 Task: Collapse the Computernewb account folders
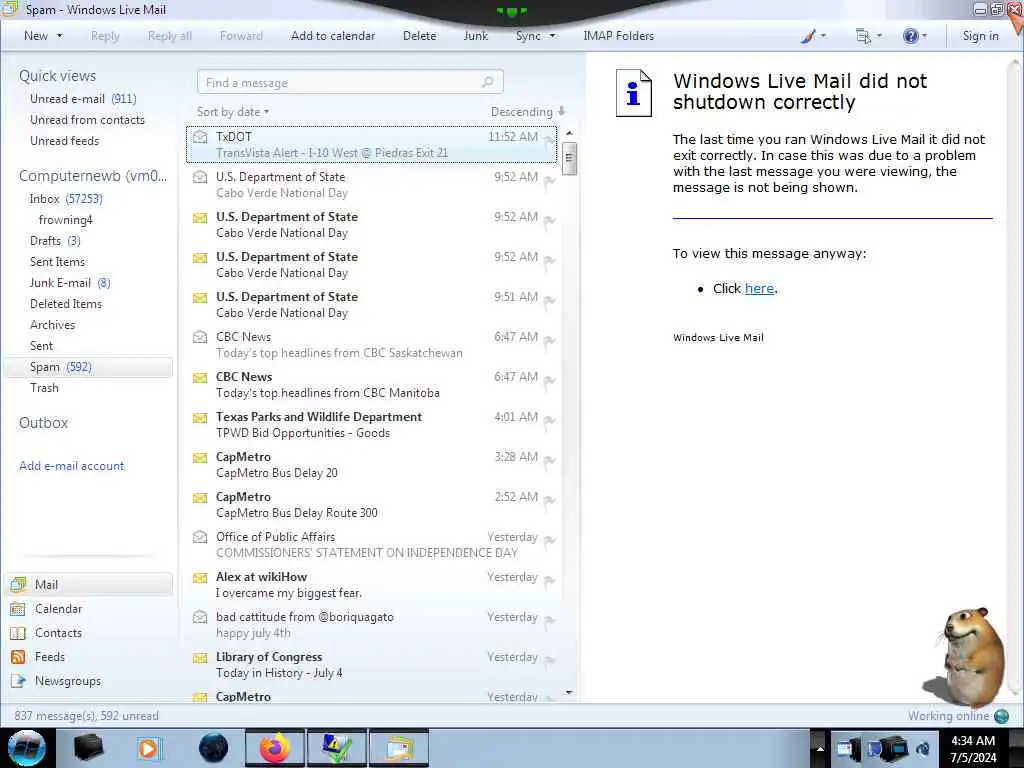(x=93, y=176)
